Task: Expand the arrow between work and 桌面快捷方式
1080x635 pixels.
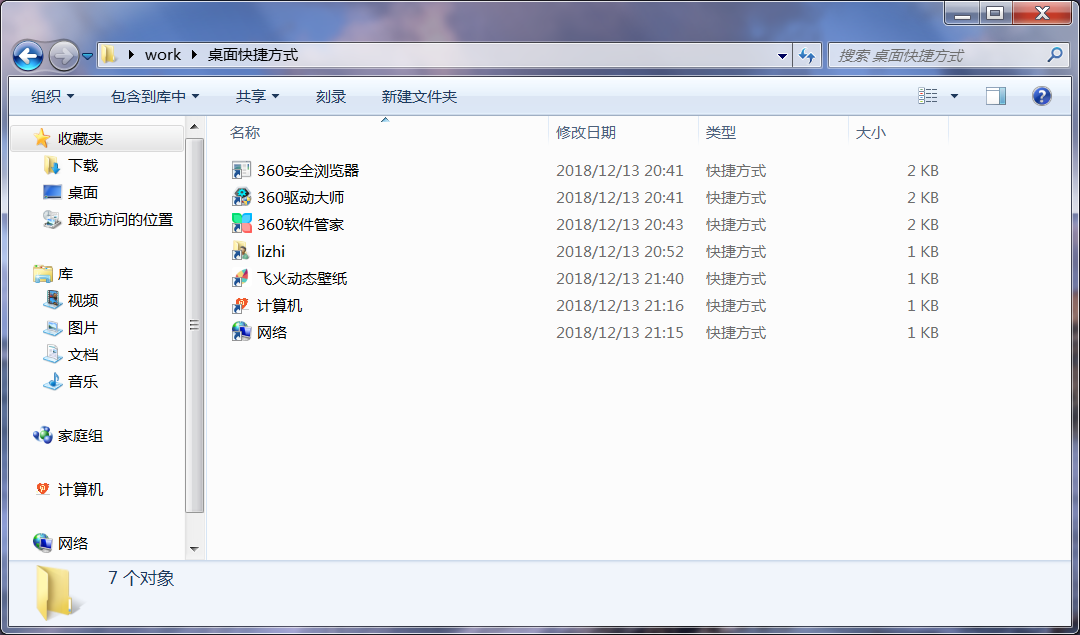Action: click(x=194, y=55)
